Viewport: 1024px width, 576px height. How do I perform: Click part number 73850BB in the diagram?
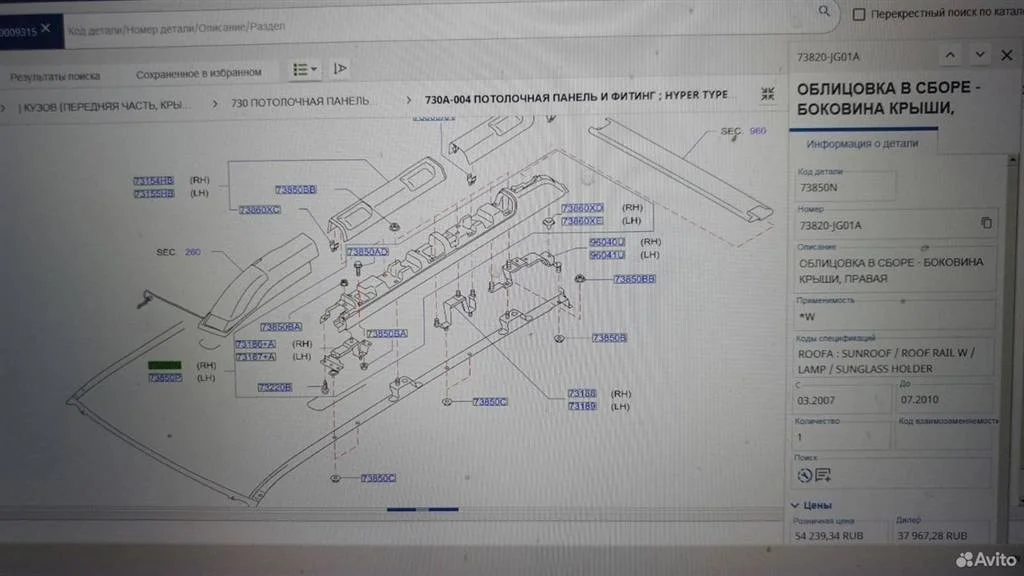pos(295,189)
